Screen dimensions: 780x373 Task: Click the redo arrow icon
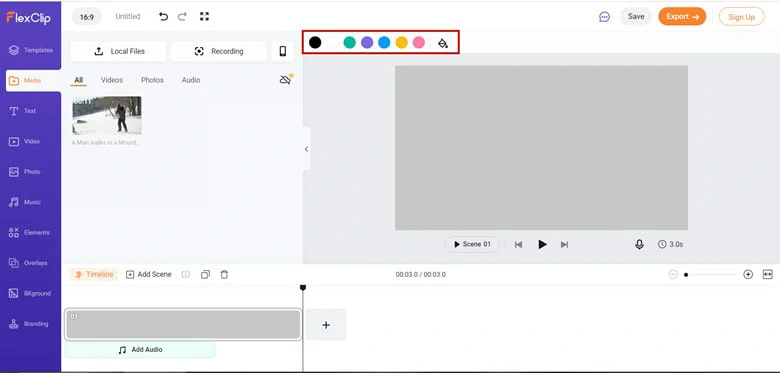click(182, 16)
